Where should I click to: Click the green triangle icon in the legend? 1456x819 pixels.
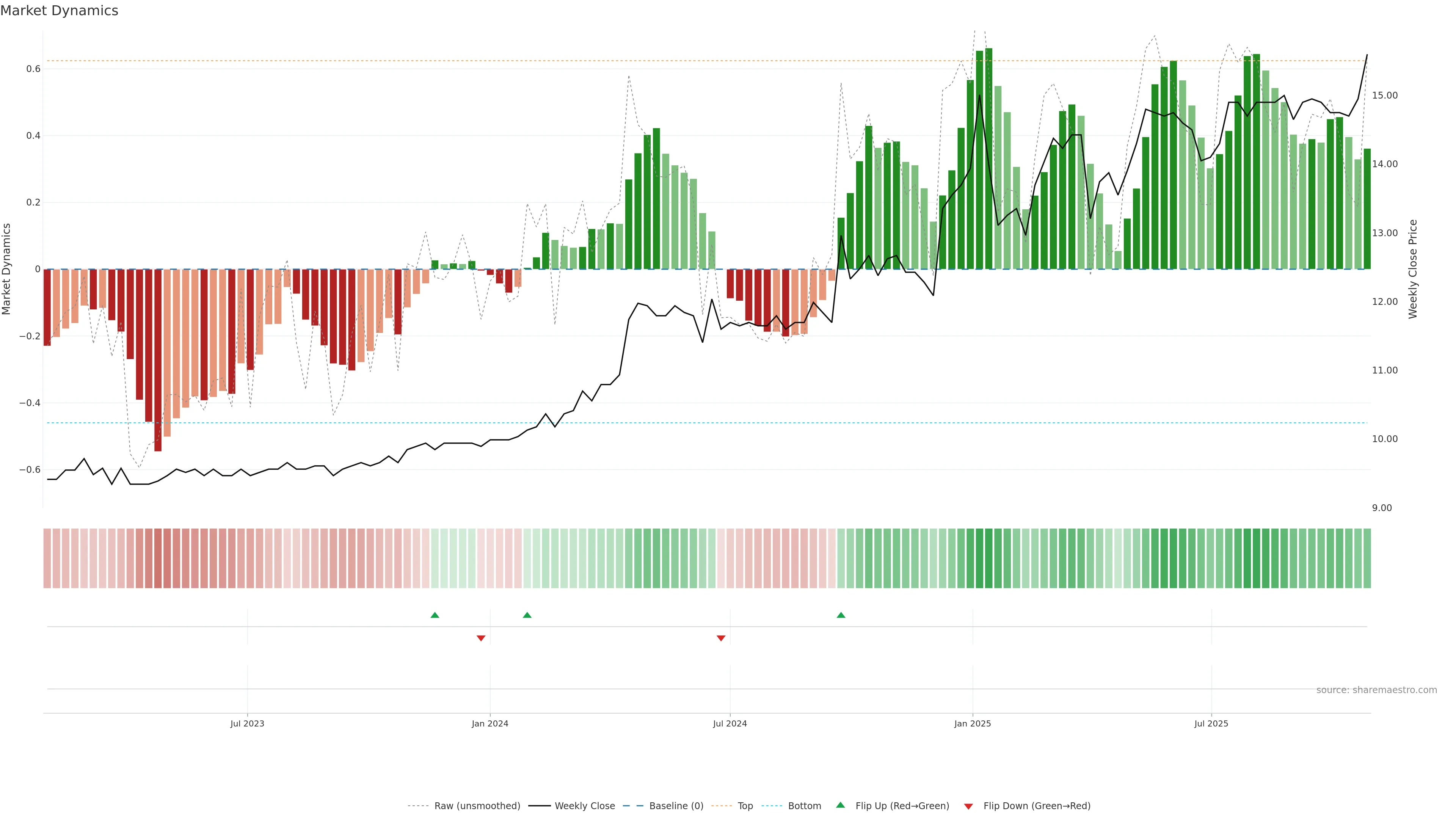point(841,805)
